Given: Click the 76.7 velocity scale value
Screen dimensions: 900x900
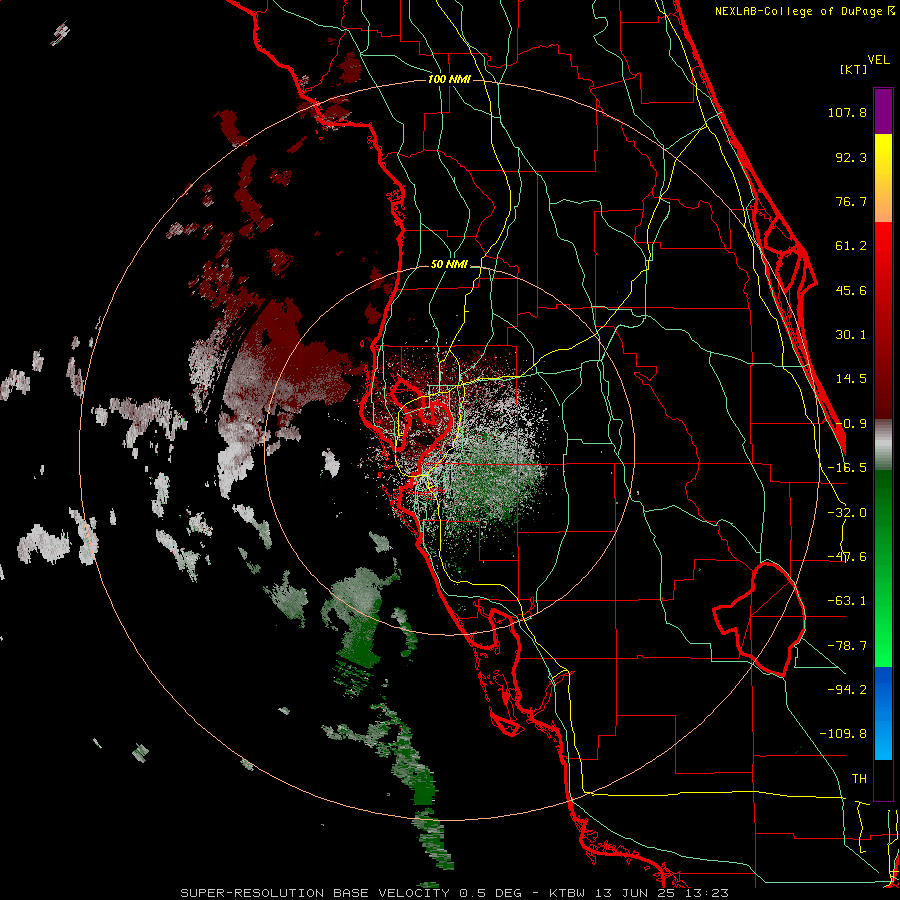Looking at the screenshot, I should 851,201.
